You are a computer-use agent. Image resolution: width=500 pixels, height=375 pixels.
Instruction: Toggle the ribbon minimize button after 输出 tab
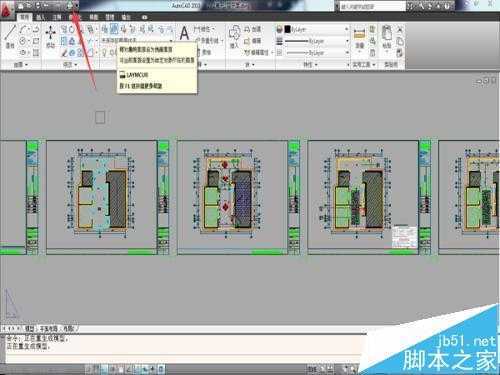(144, 17)
